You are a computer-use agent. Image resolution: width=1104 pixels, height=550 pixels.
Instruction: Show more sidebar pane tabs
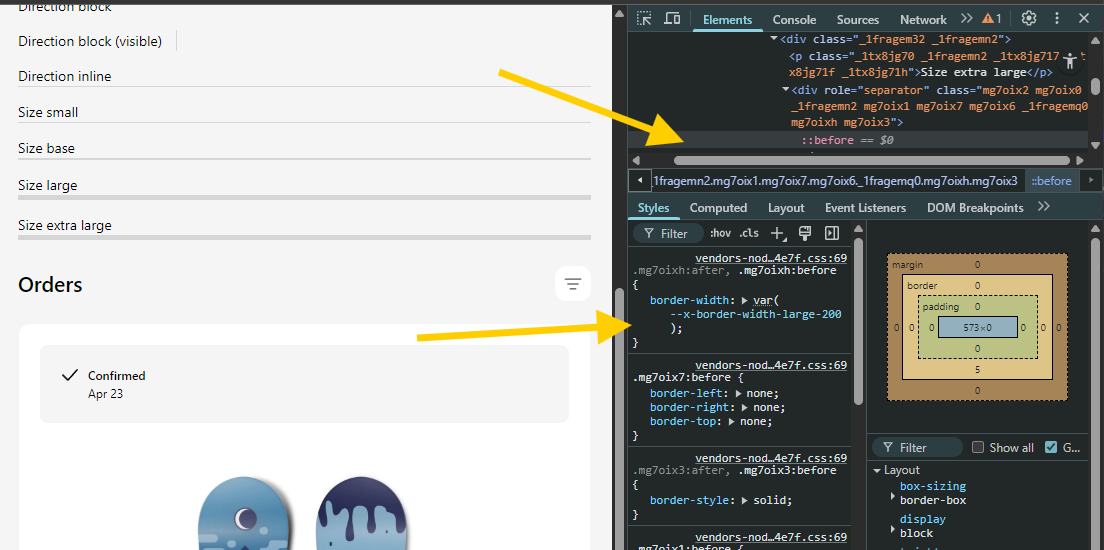[1043, 207]
